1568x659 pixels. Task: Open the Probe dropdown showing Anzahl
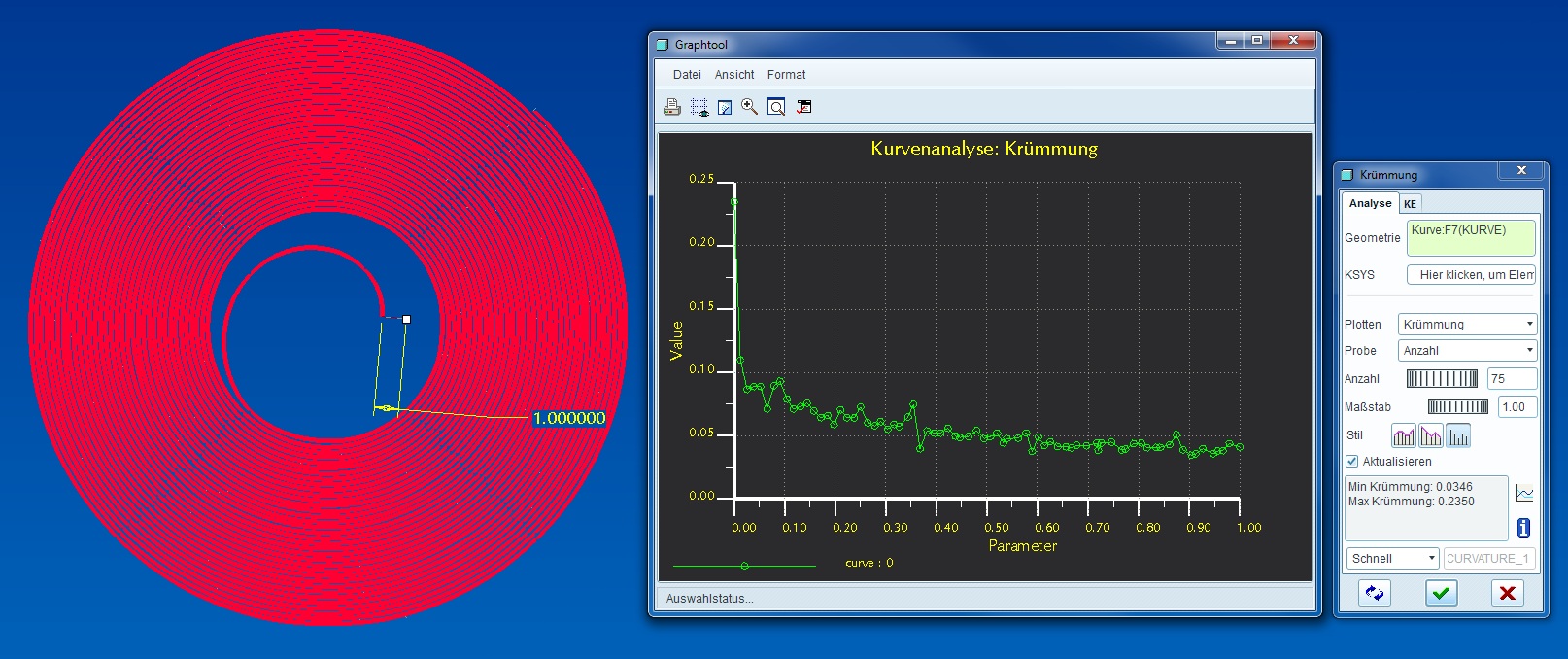1467,351
